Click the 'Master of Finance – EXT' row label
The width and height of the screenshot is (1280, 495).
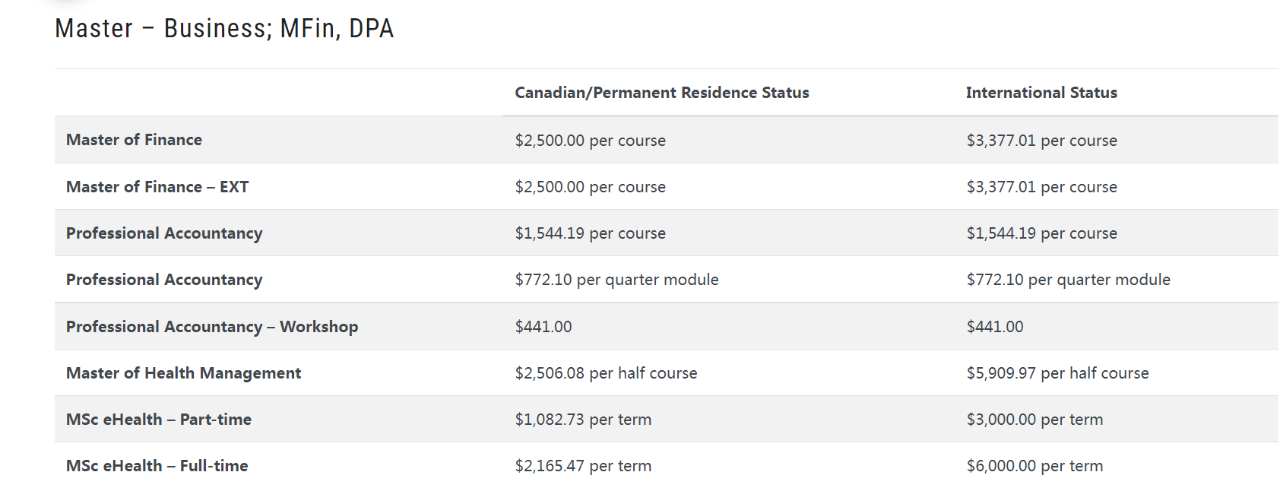coord(157,187)
